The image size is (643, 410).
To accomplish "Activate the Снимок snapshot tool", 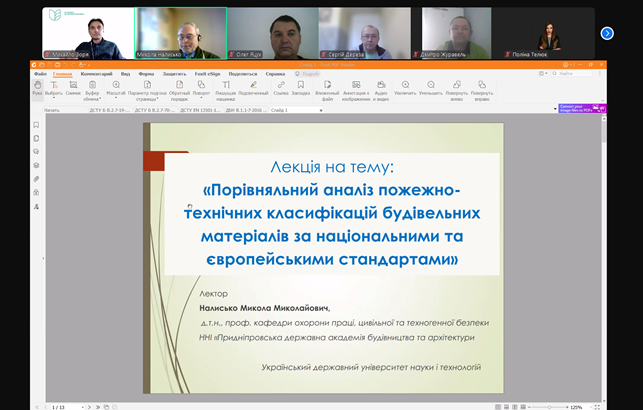I will [73, 87].
